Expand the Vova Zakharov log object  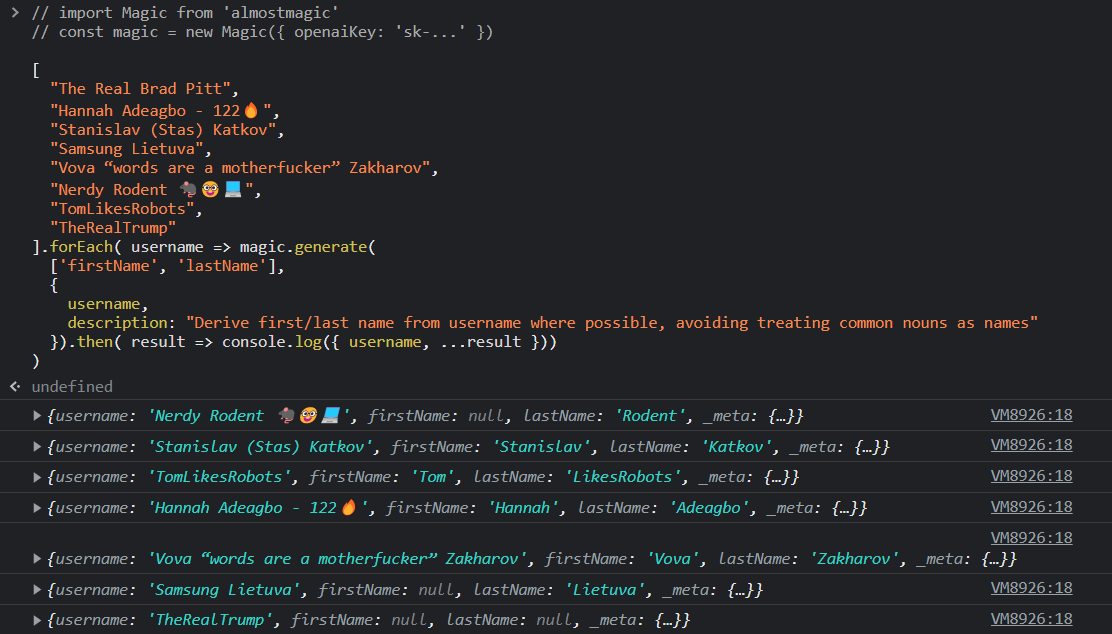pyautogui.click(x=37, y=559)
